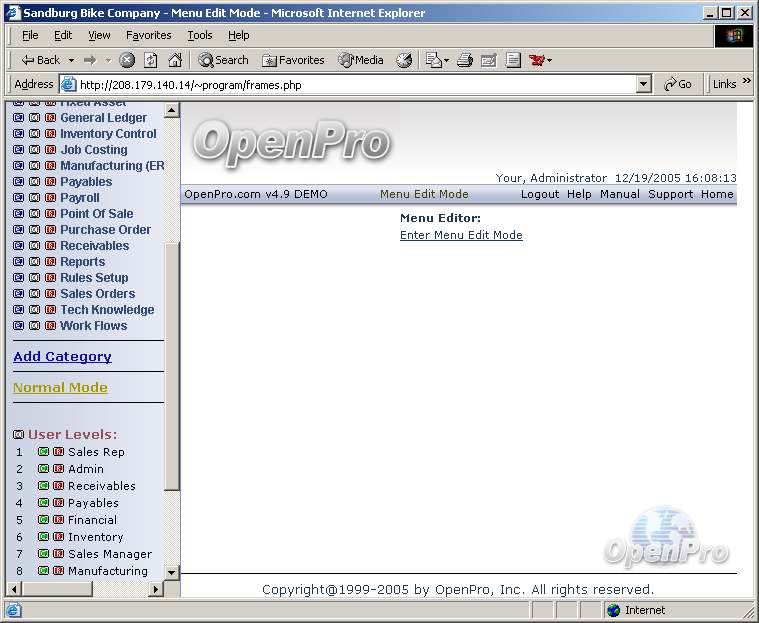Image resolution: width=759 pixels, height=623 pixels.
Task: Click the Enter Menu Edit Mode link
Action: click(461, 236)
